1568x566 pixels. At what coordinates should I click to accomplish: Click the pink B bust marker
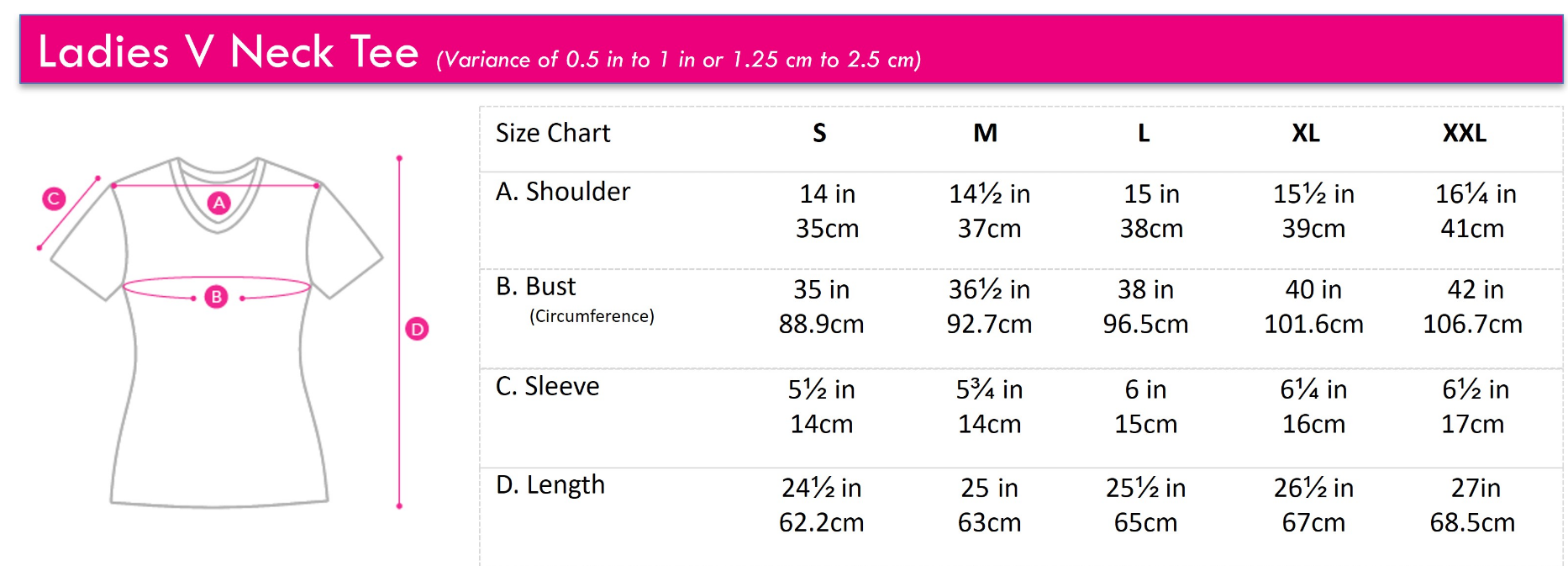click(x=217, y=297)
